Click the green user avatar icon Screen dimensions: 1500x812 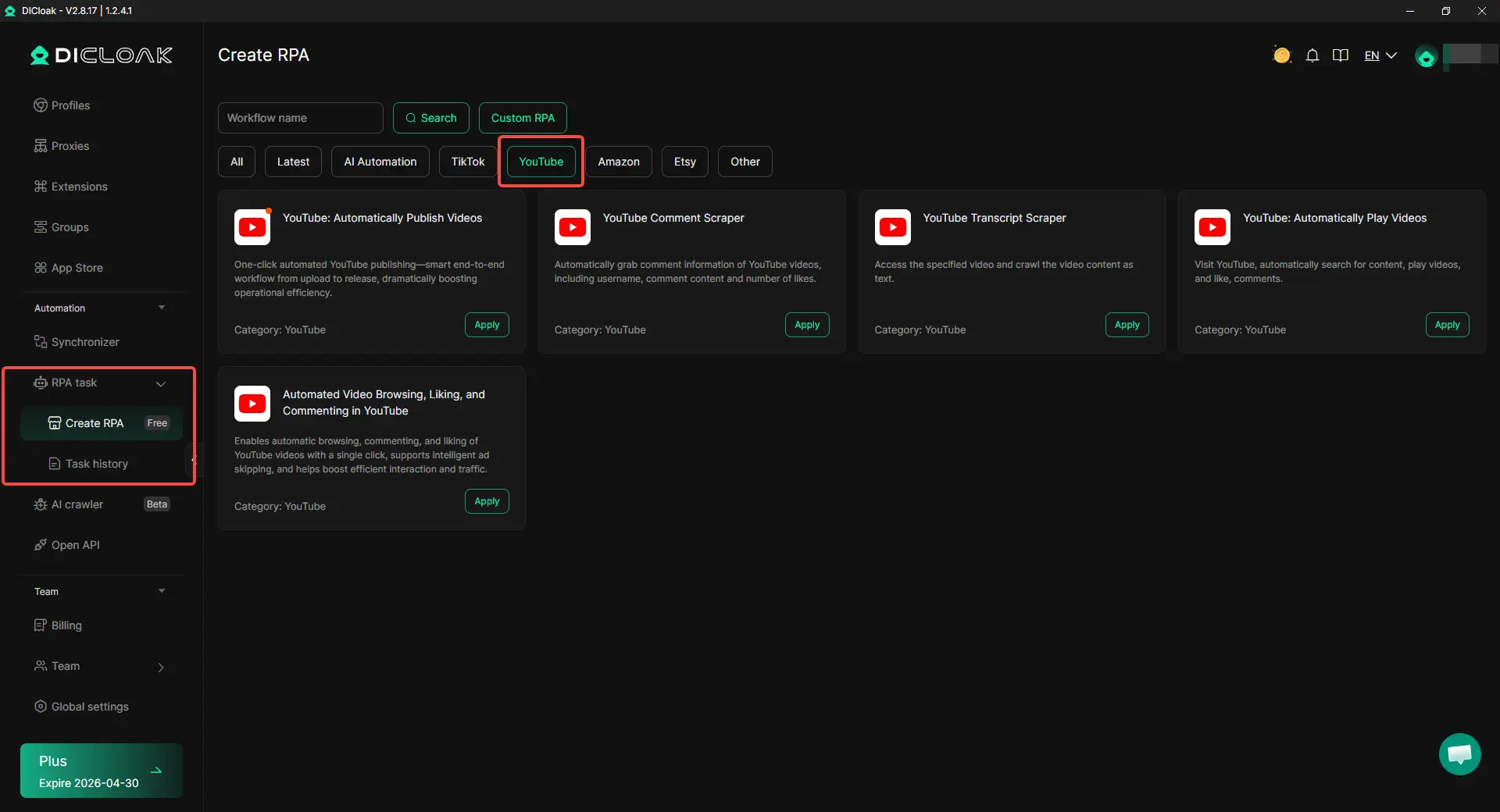click(1426, 57)
